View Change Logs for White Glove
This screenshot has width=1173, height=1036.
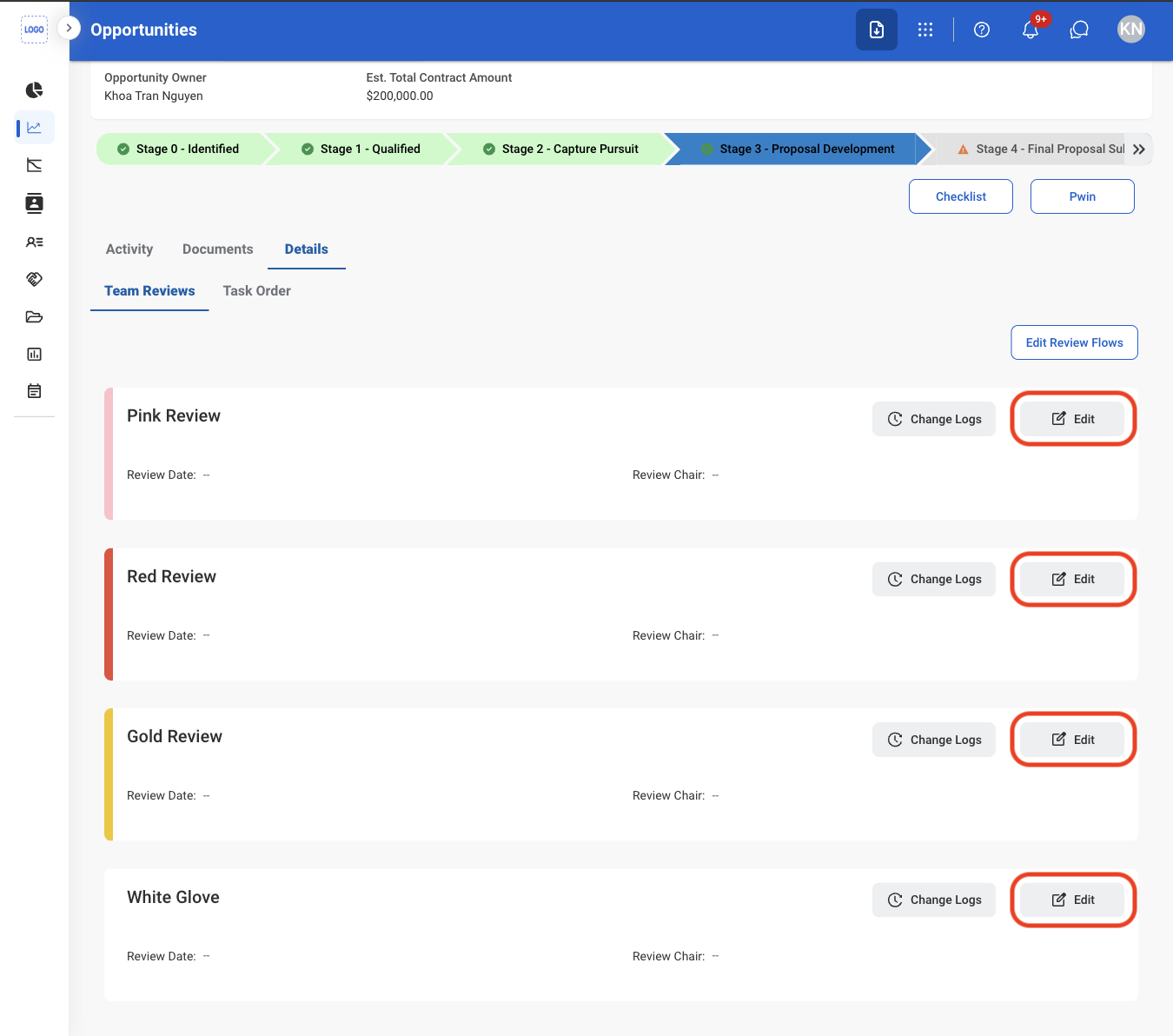pyautogui.click(x=934, y=900)
